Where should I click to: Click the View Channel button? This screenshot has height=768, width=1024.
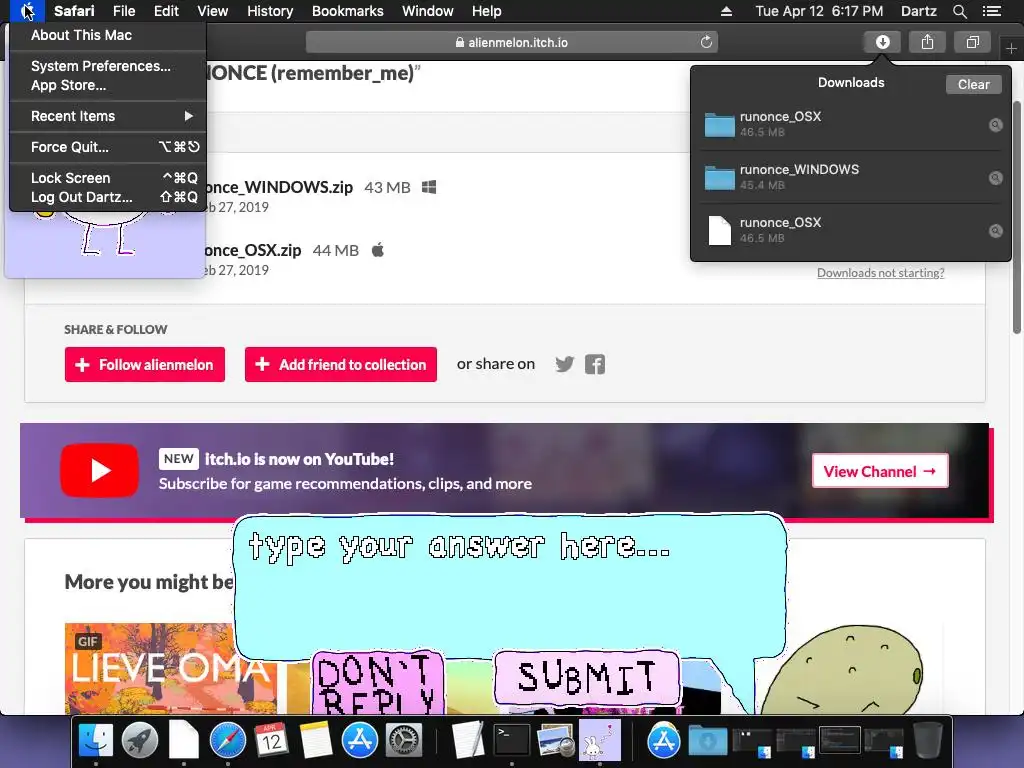click(880, 471)
